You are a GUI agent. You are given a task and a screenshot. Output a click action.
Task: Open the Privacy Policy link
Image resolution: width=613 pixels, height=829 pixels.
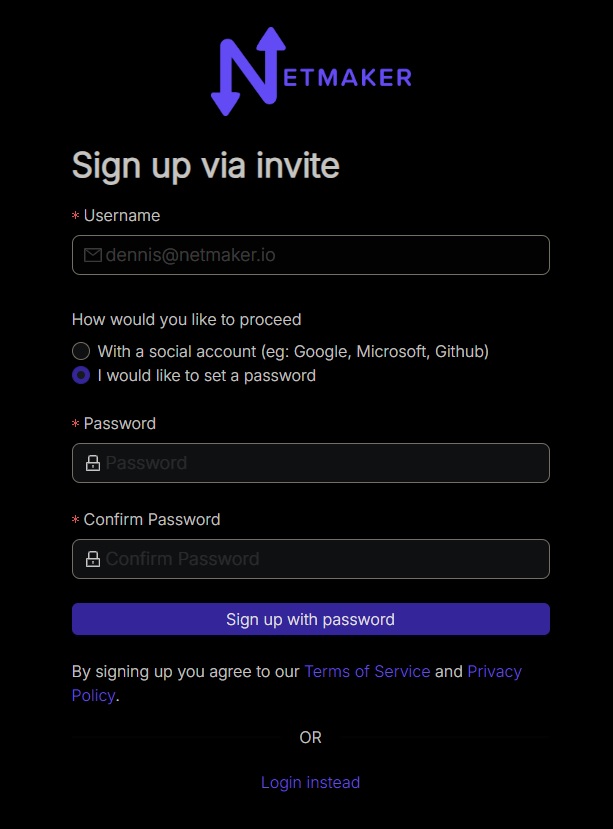(x=494, y=671)
